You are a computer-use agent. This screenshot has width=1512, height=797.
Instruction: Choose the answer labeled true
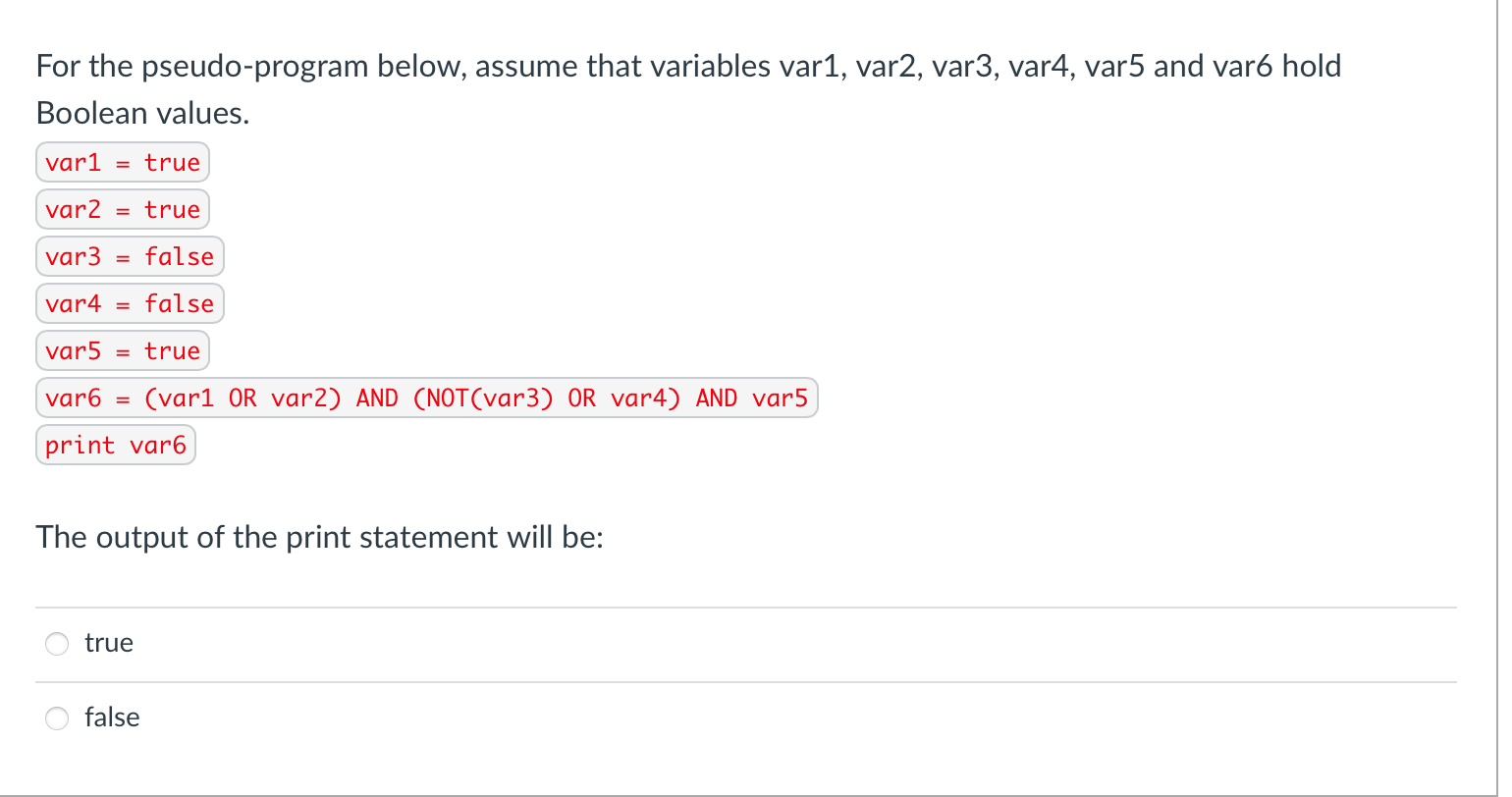110,643
